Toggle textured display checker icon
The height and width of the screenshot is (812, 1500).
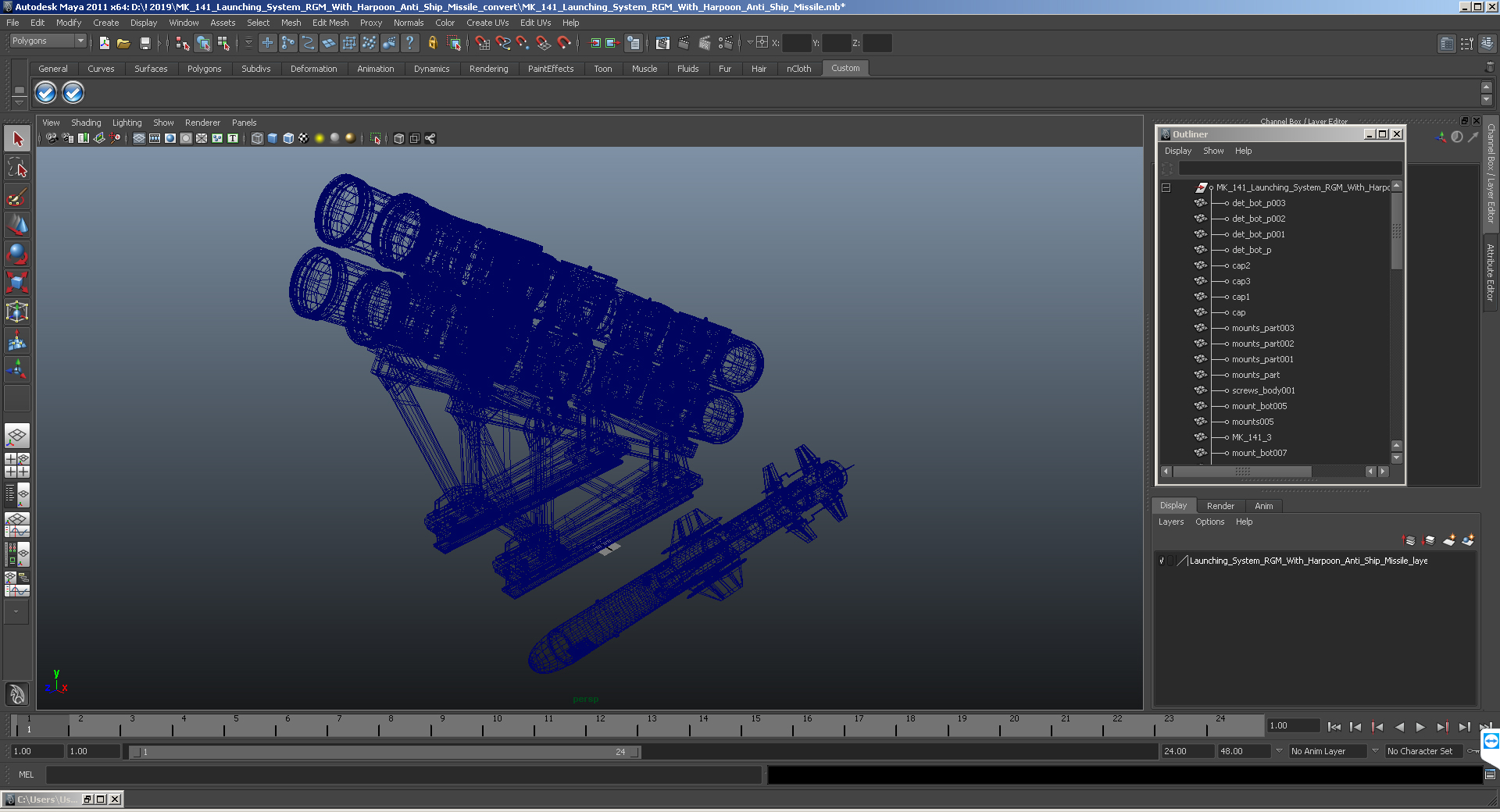304,138
